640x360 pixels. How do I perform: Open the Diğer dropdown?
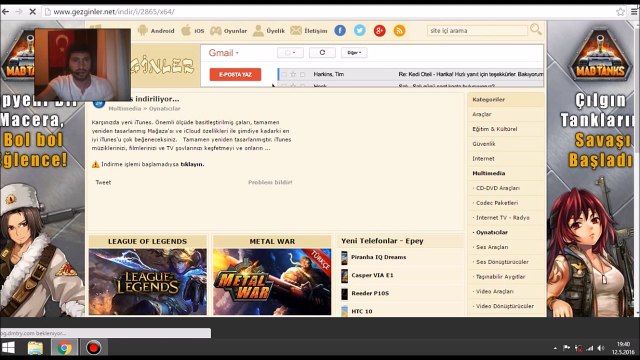coord(354,53)
